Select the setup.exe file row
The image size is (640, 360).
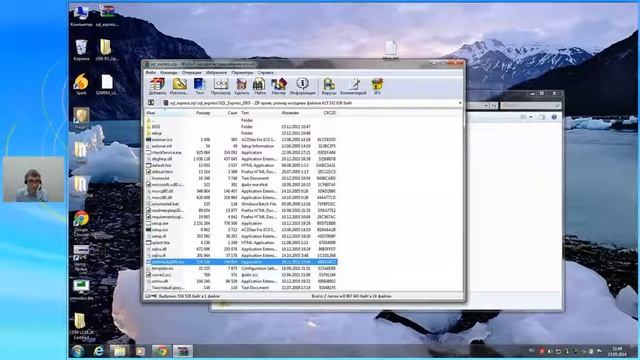point(241,223)
